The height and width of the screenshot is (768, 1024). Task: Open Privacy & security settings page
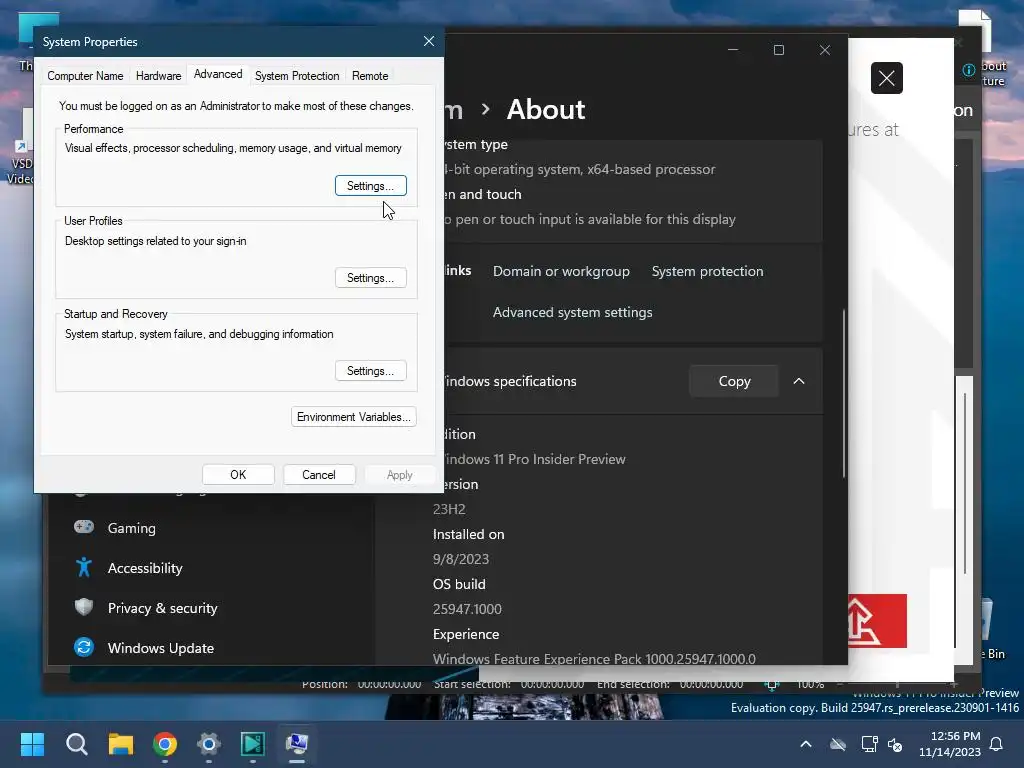(163, 608)
